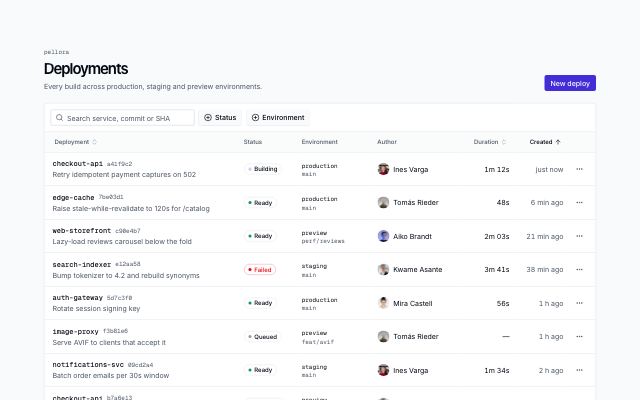Open row actions menu for search-indexer

coord(579,269)
